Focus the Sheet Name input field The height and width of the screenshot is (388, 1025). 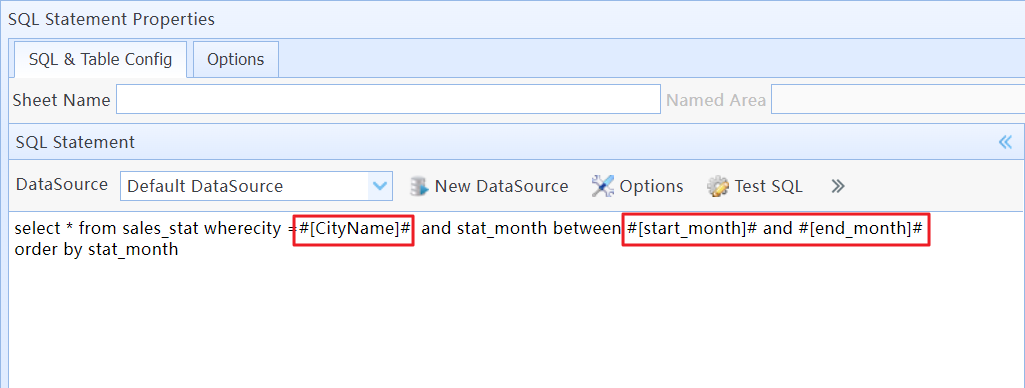(388, 100)
